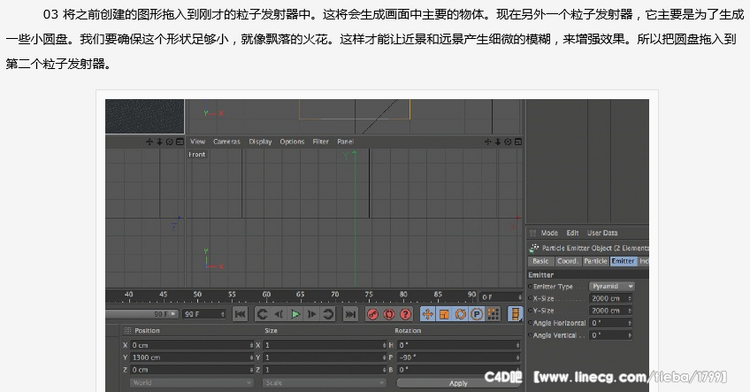Screen dimensions: 750x392
Task: Toggle position keyframe recording move icon
Action: click(428, 314)
